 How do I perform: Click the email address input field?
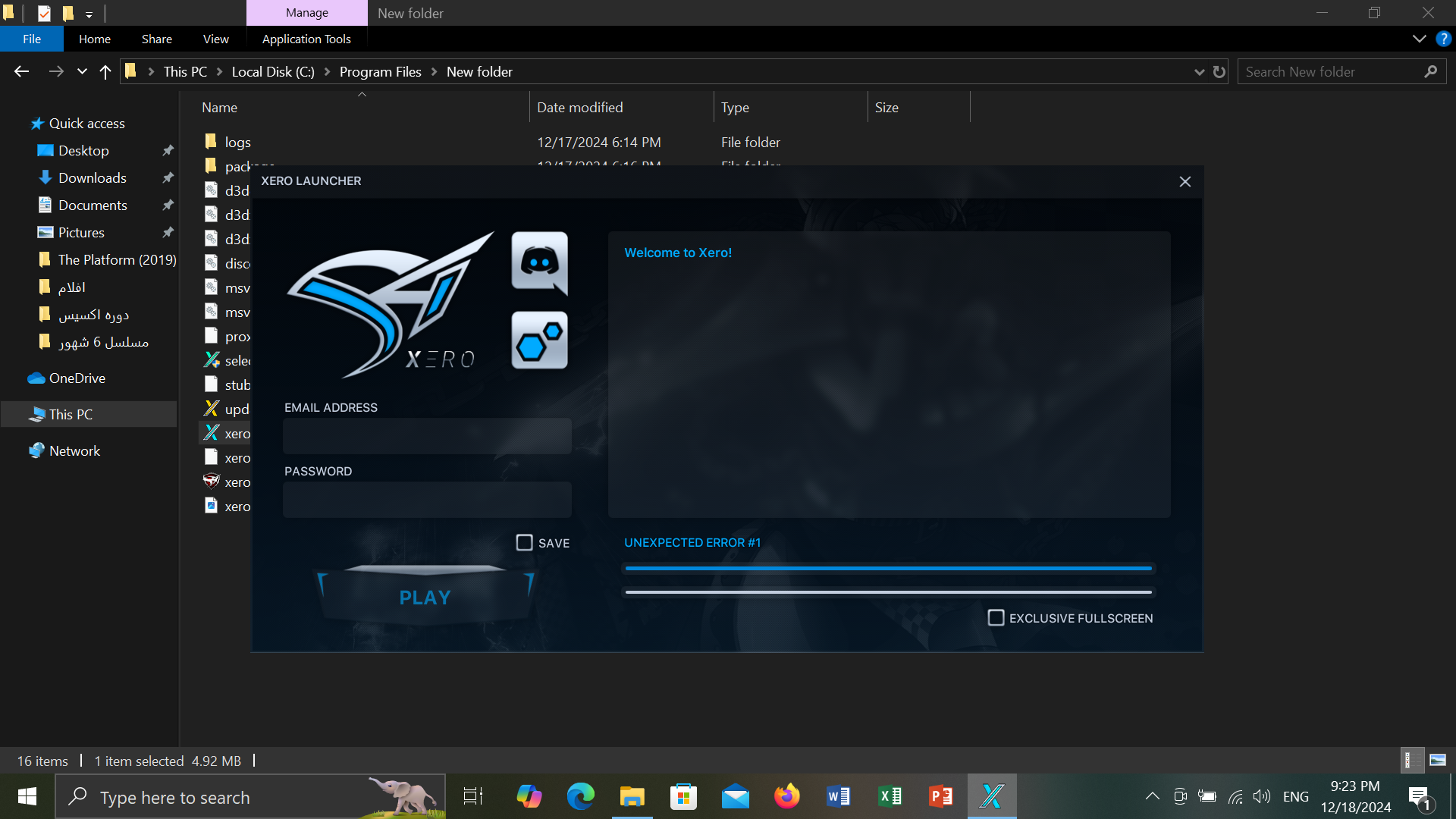pyautogui.click(x=427, y=436)
